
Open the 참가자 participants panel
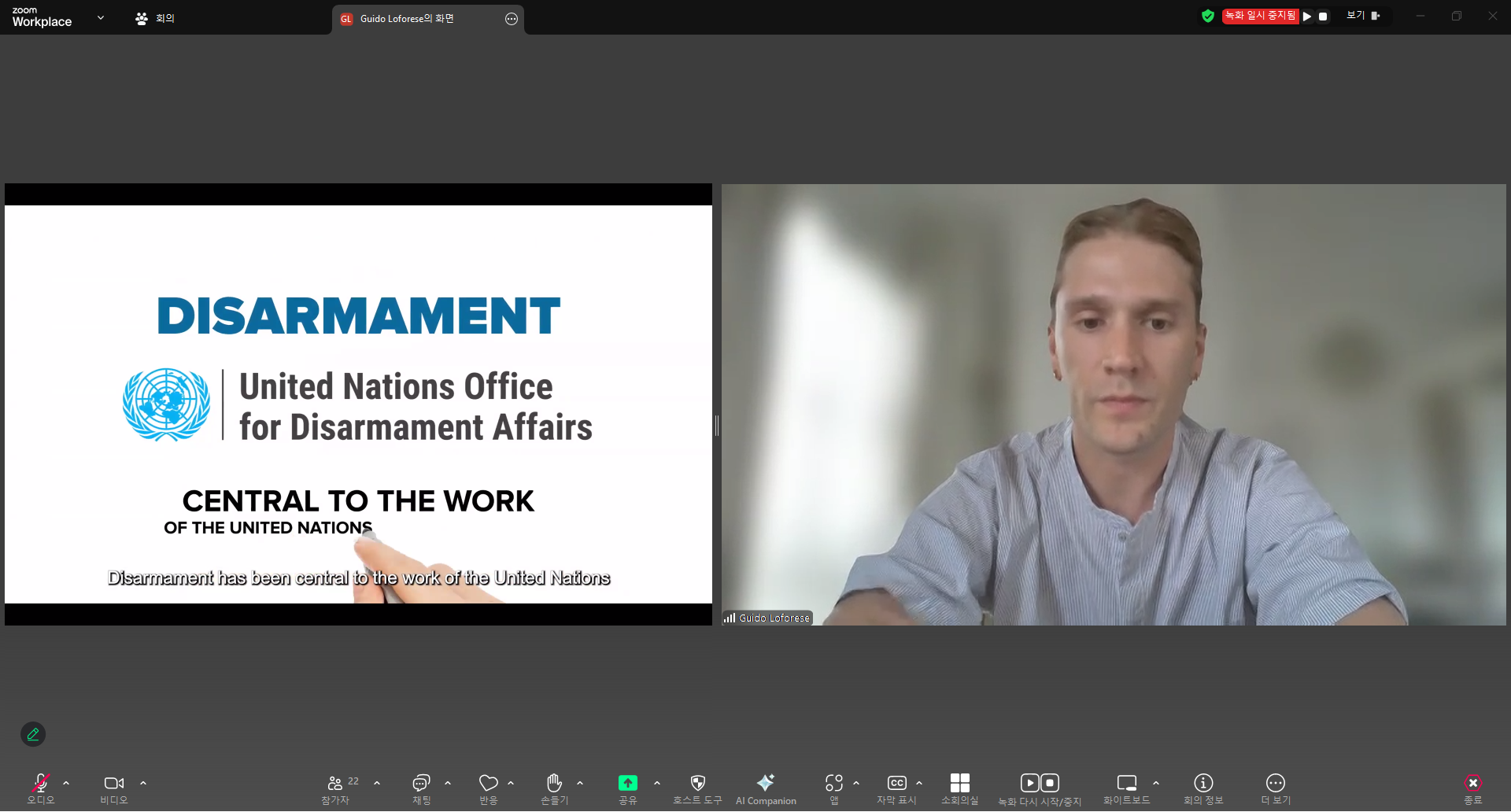(x=335, y=788)
